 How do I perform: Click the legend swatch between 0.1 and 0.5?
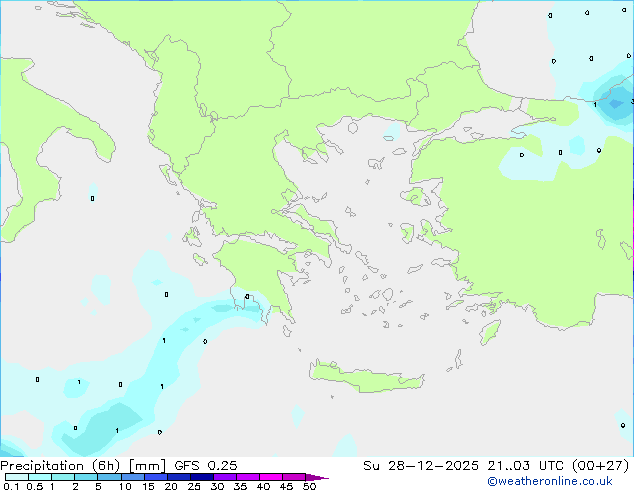pos(17,477)
